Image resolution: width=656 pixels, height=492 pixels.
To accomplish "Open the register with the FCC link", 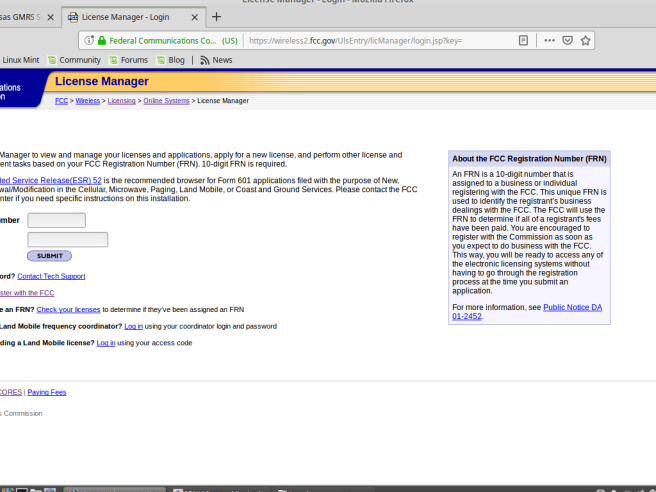I will coord(27,293).
